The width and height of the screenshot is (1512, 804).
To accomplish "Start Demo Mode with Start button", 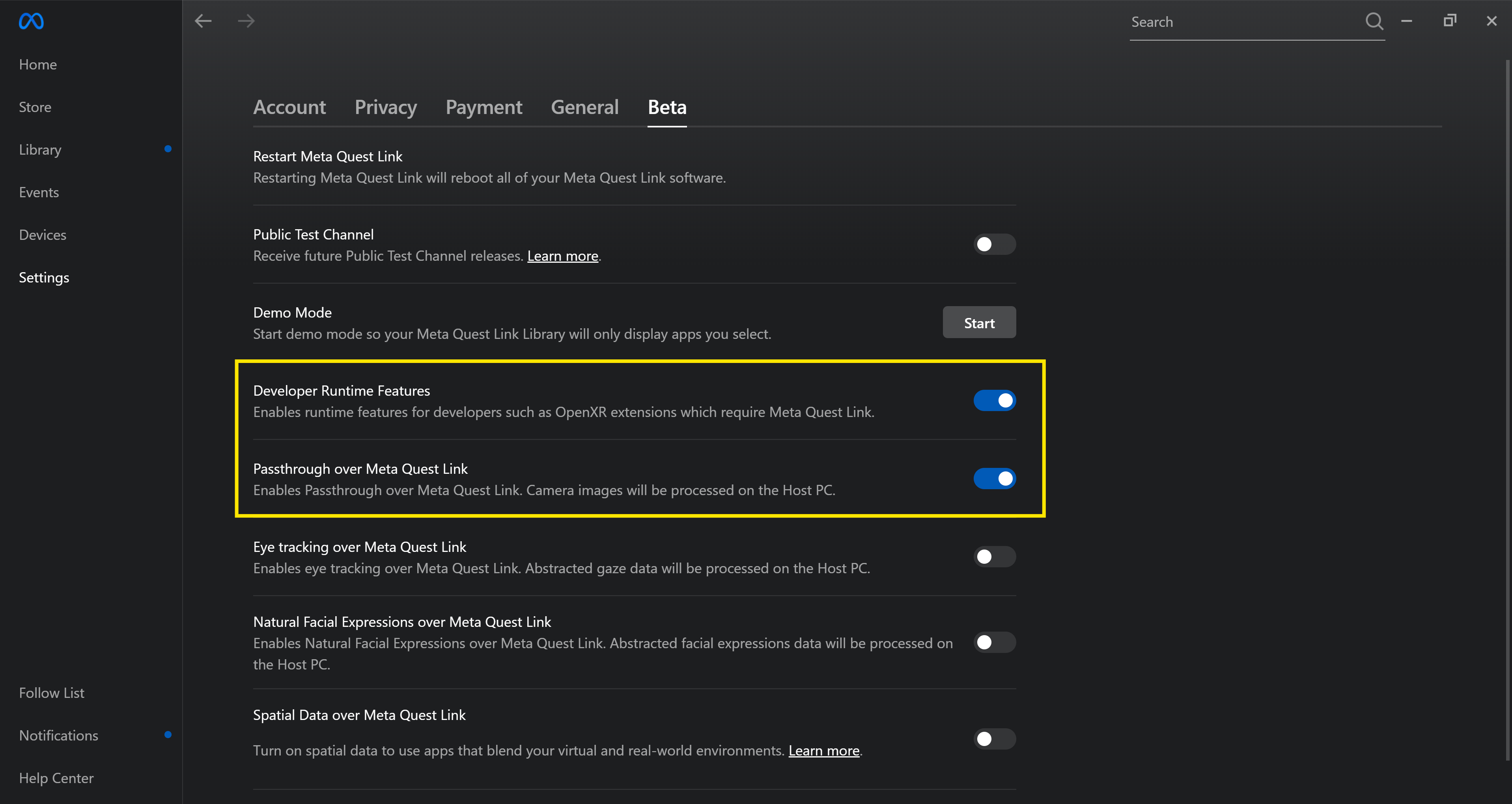I will pyautogui.click(x=979, y=322).
